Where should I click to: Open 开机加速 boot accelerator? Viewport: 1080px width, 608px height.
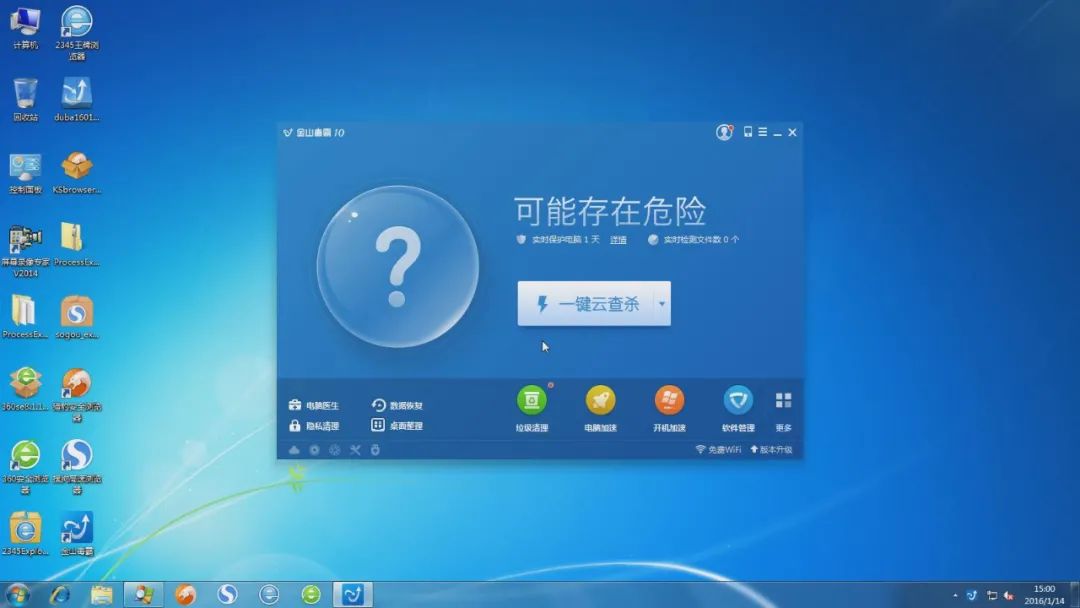[x=669, y=409]
